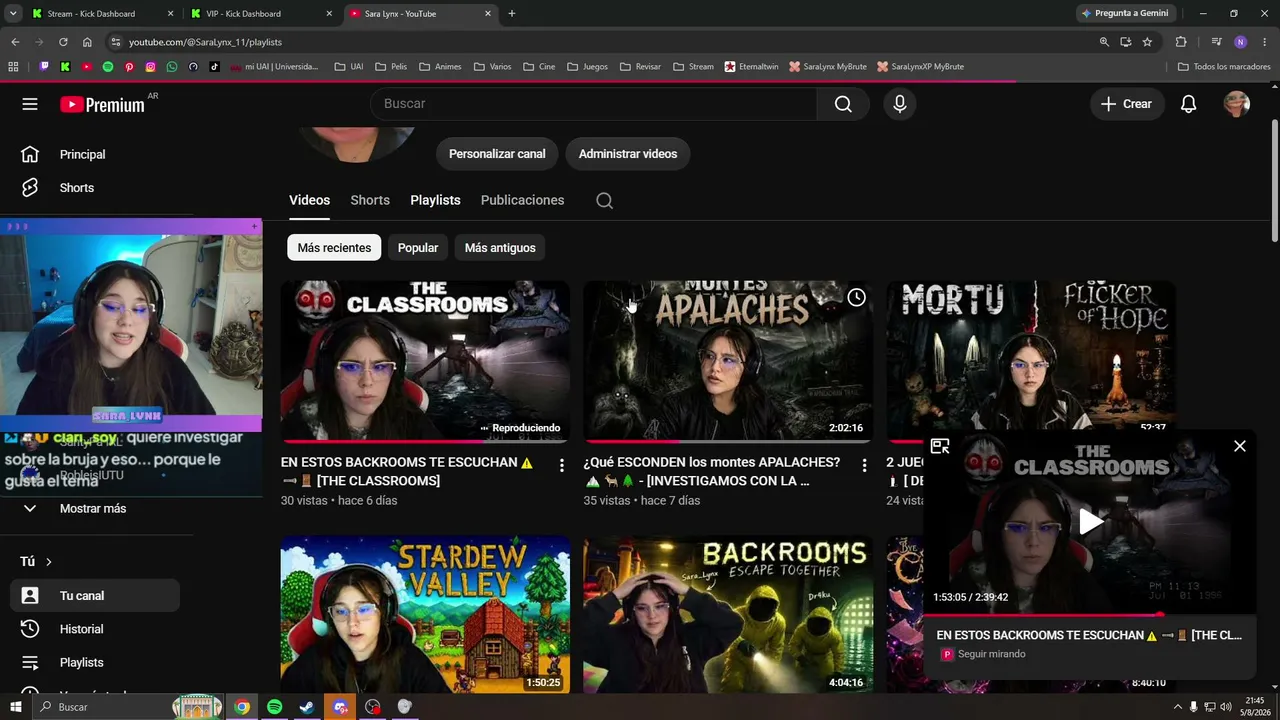
Task: Switch to the Publicaciones tab
Action: tap(522, 200)
